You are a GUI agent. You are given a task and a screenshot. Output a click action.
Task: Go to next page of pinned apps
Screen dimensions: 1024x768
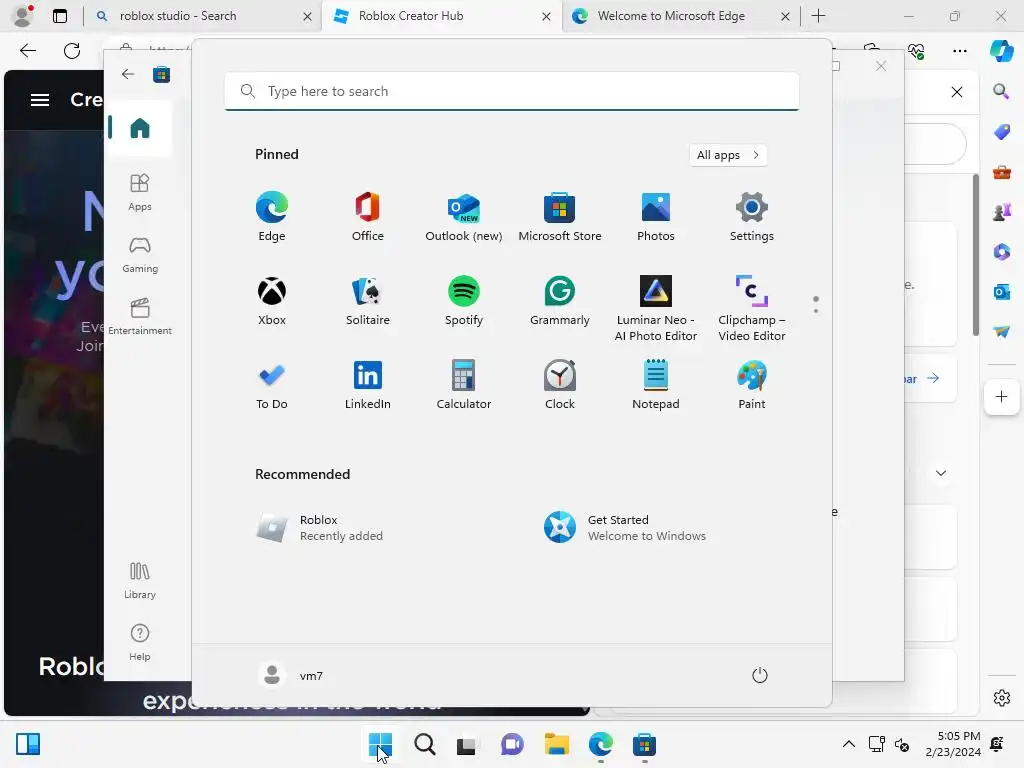pos(816,311)
